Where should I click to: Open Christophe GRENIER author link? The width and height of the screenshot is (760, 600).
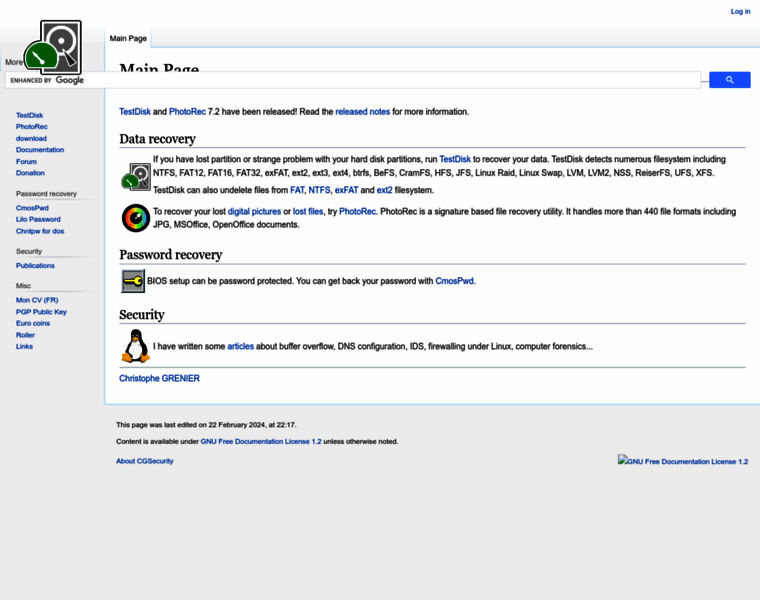[159, 379]
